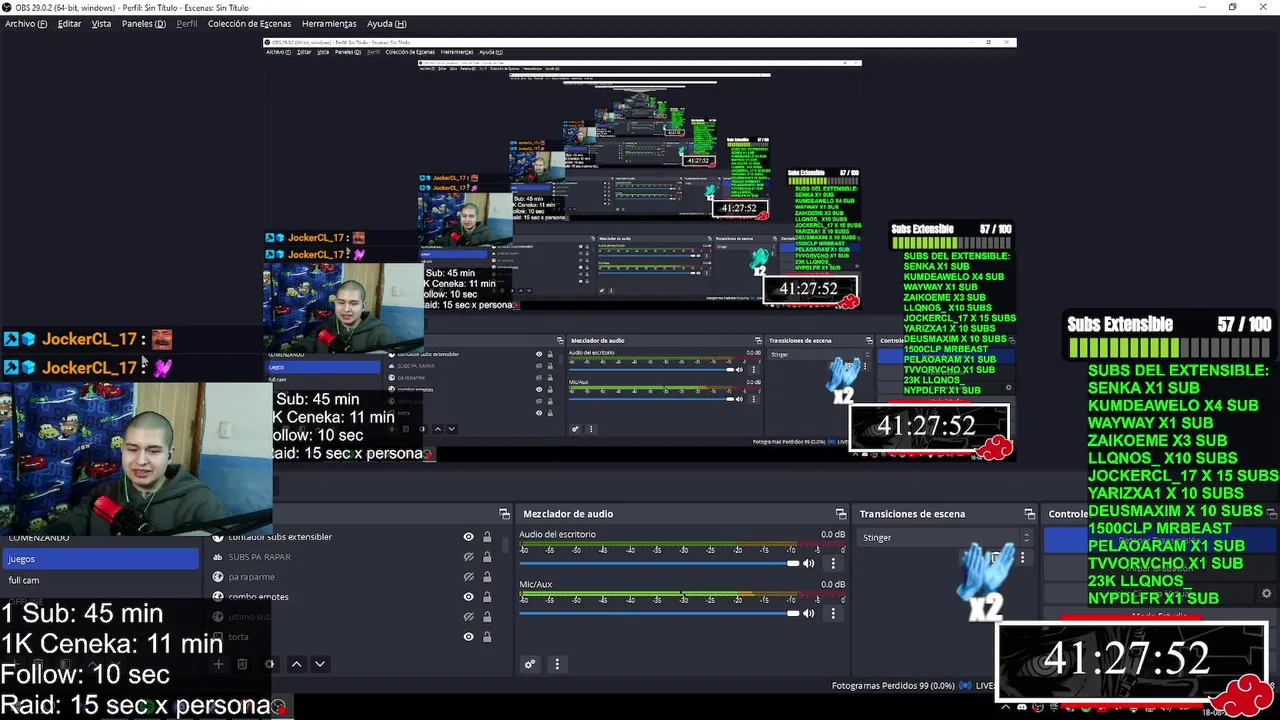Mute Audio del escritorio speaker icon
This screenshot has width=1280, height=720.
tap(808, 564)
